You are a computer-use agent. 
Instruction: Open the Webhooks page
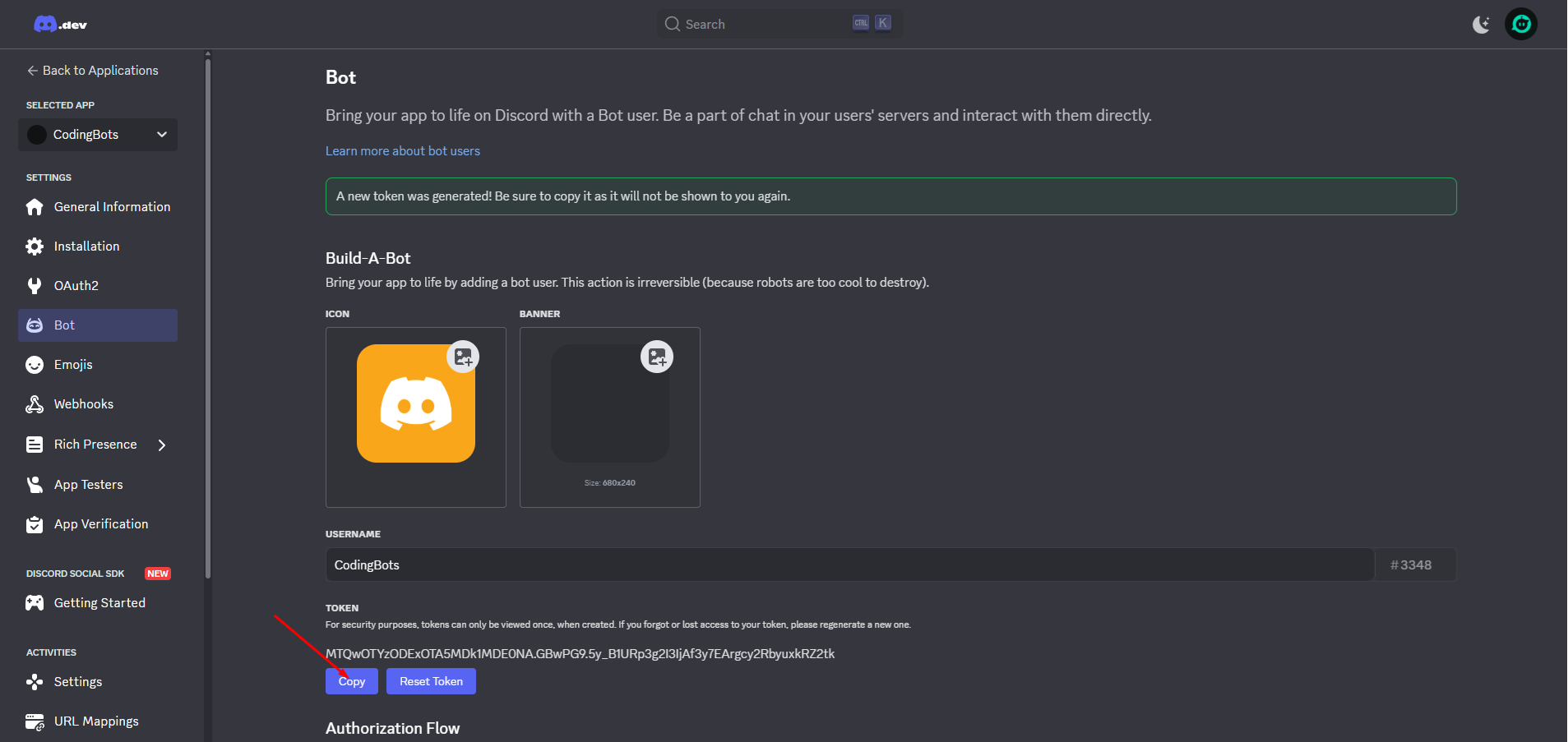tap(98, 404)
